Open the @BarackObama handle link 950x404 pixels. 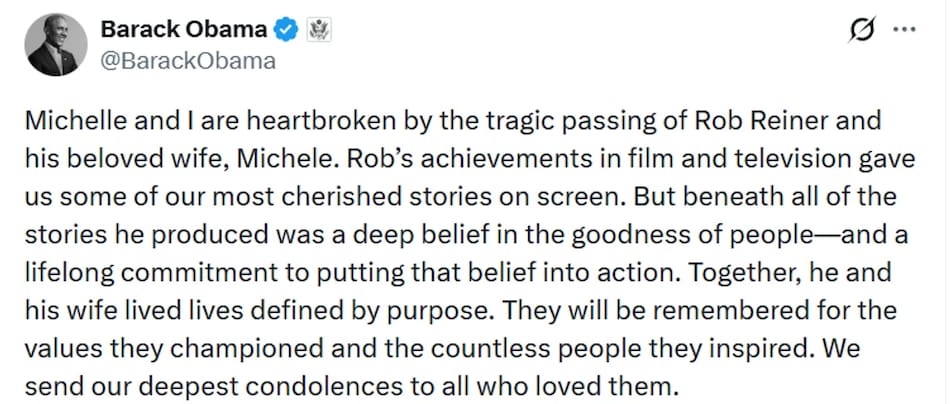187,60
